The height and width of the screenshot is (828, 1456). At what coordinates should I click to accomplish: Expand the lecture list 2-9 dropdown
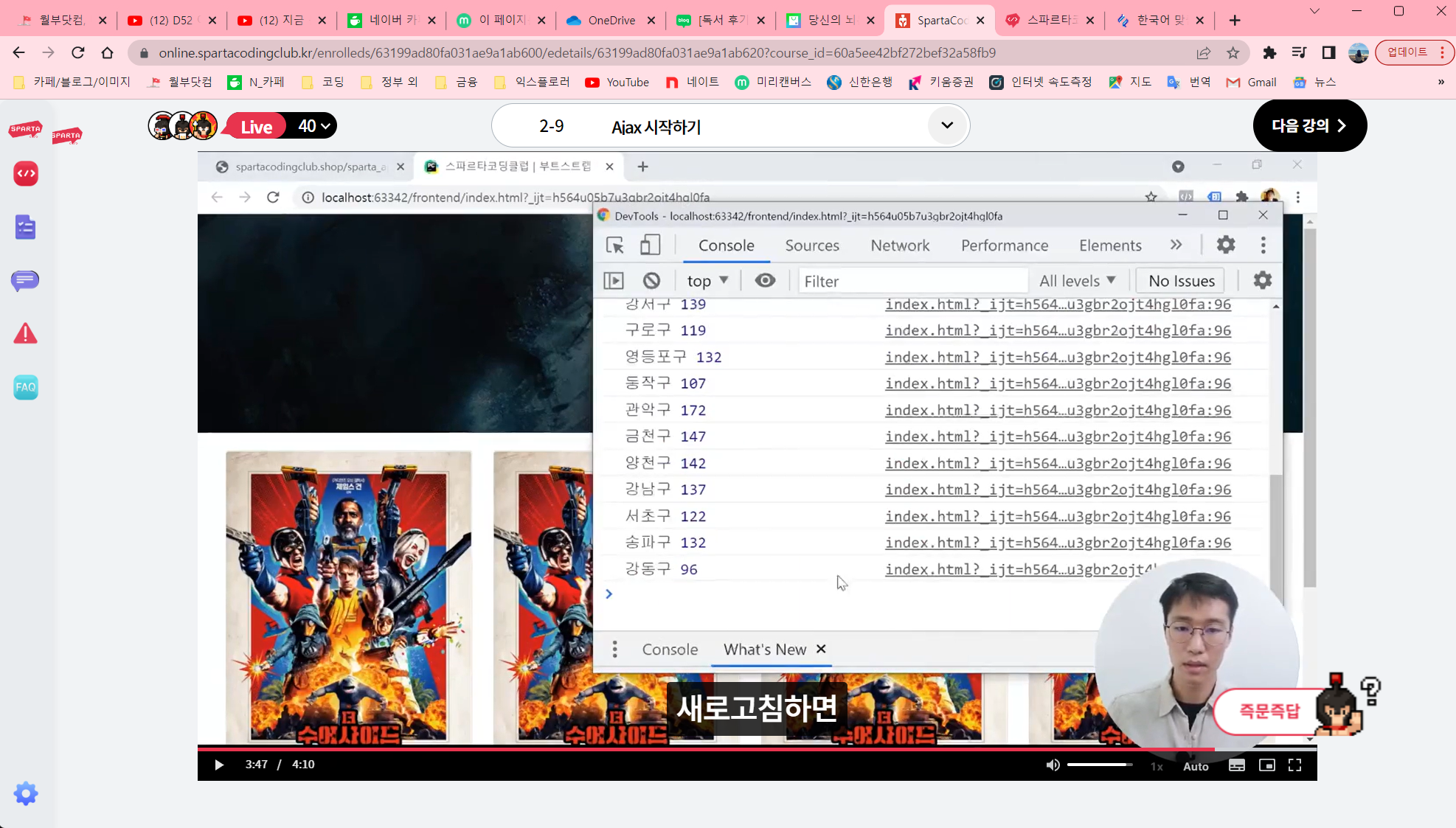click(947, 125)
